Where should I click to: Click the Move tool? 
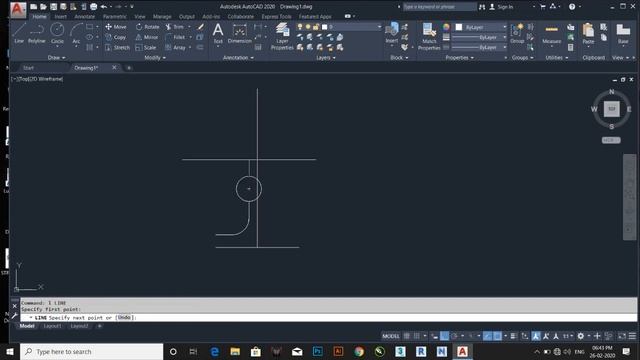coord(116,27)
